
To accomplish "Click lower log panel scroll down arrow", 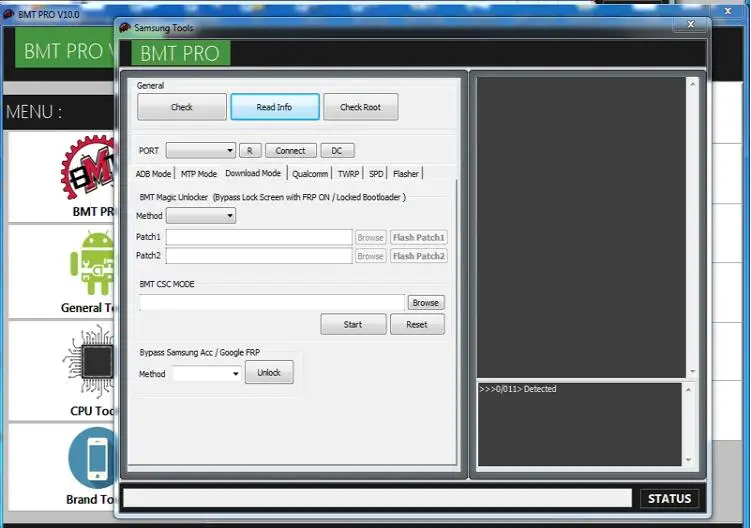I will [x=688, y=459].
